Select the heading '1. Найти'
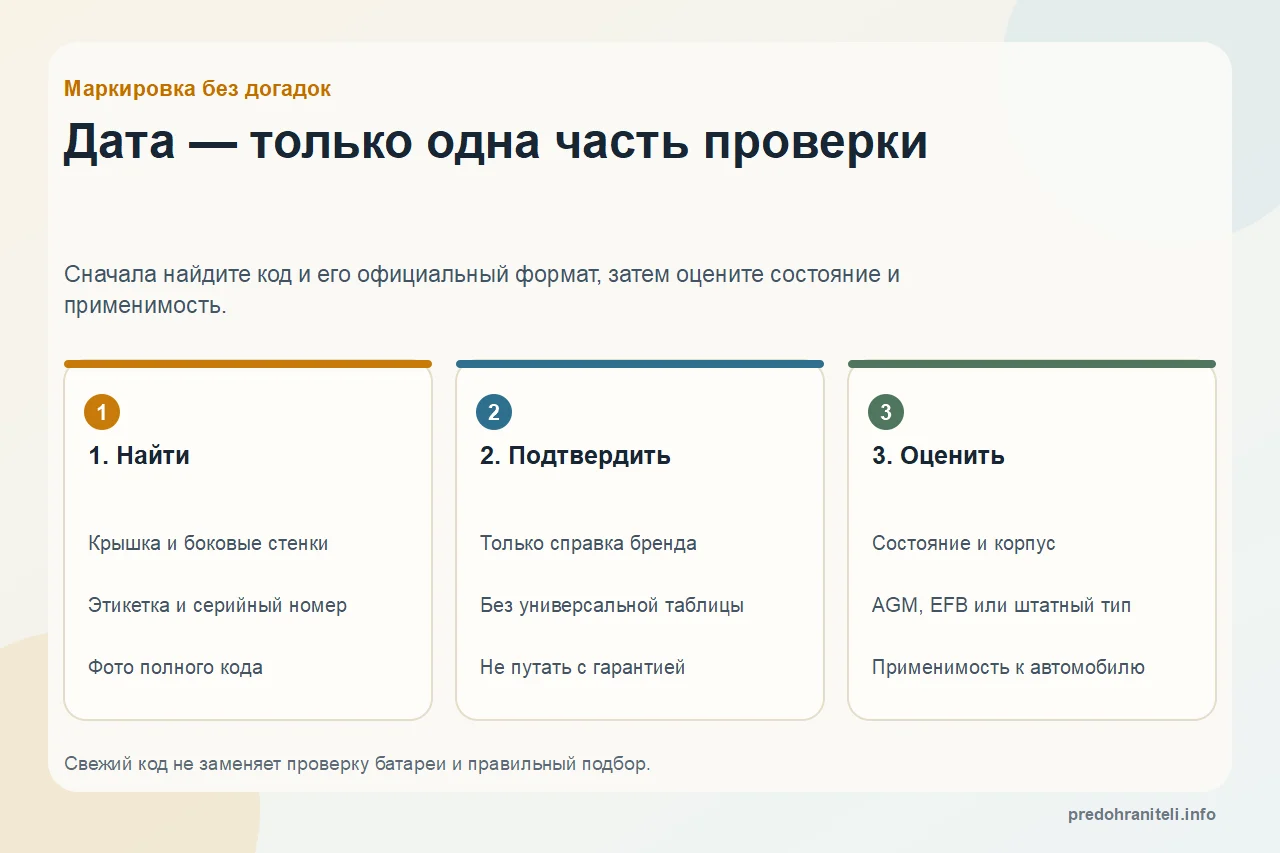 139,456
